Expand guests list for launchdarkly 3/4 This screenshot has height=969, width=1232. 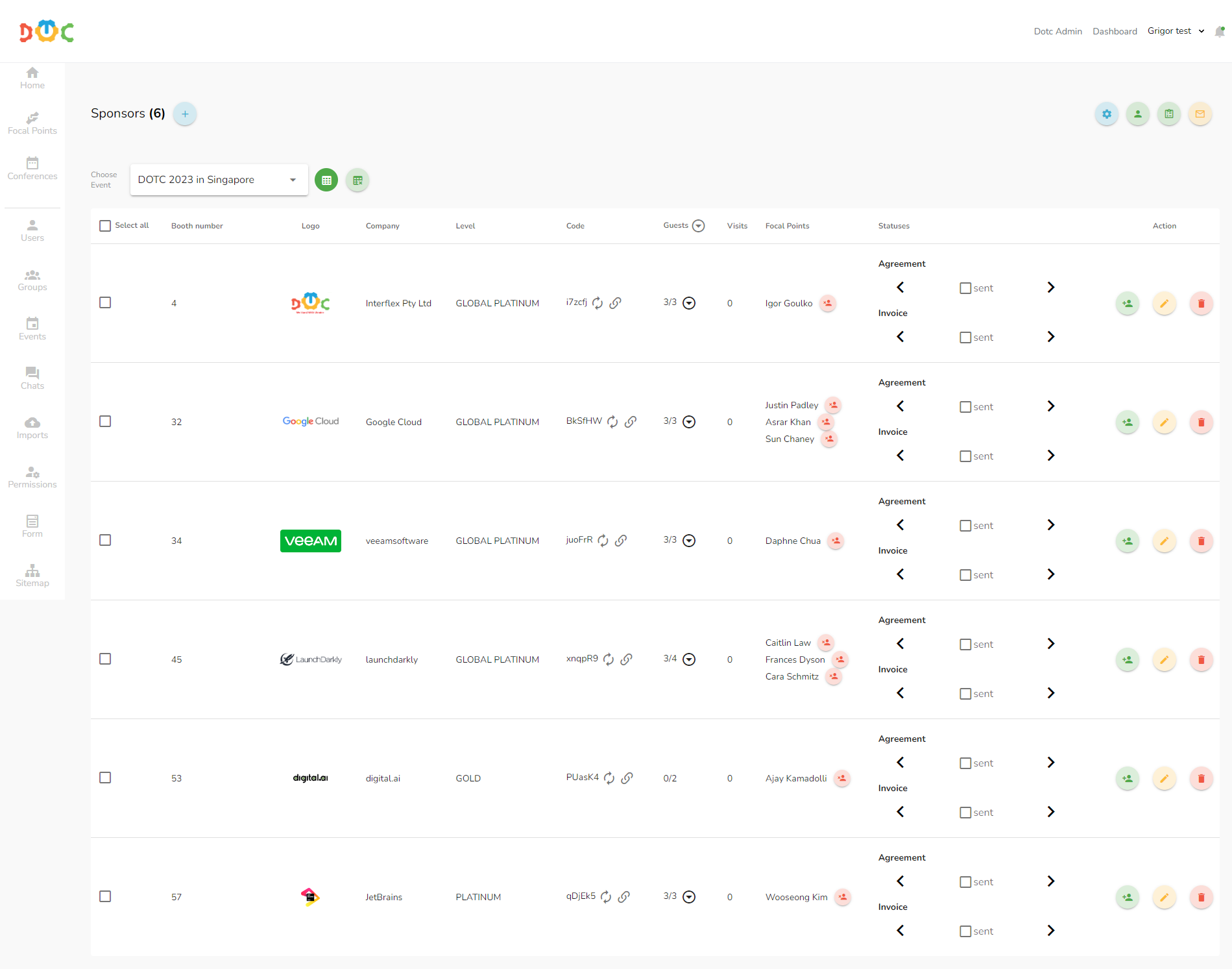click(689, 659)
